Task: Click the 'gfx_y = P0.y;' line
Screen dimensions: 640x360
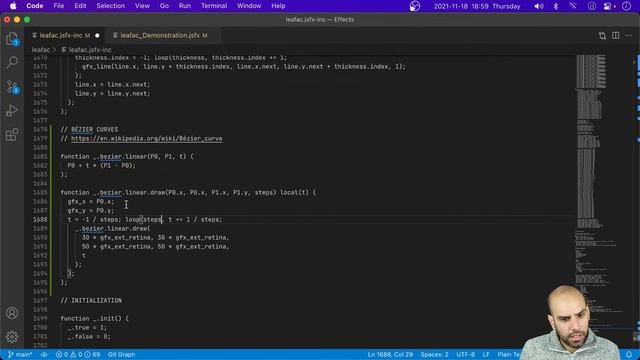Action: coord(91,211)
